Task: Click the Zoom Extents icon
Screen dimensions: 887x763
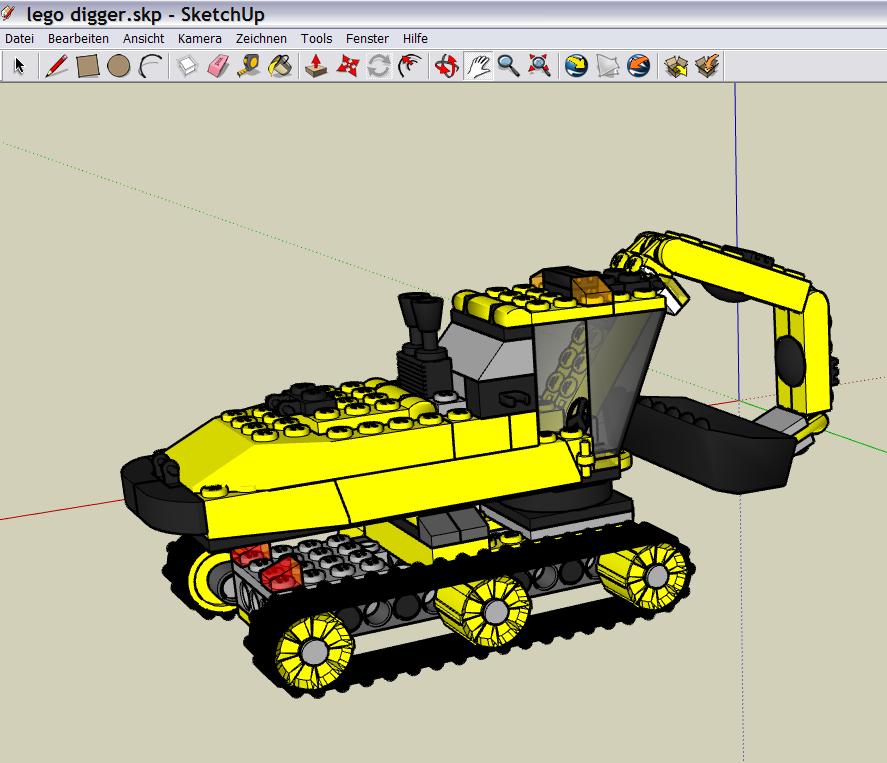Action: pyautogui.click(x=539, y=66)
